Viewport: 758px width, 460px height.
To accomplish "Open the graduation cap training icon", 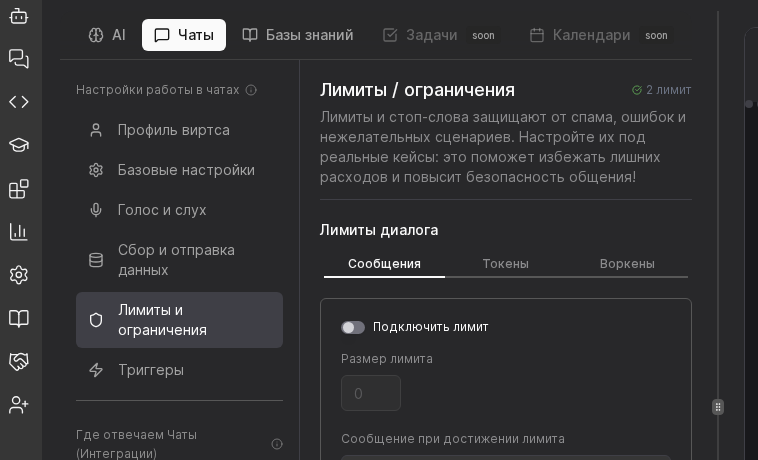I will tap(19, 145).
